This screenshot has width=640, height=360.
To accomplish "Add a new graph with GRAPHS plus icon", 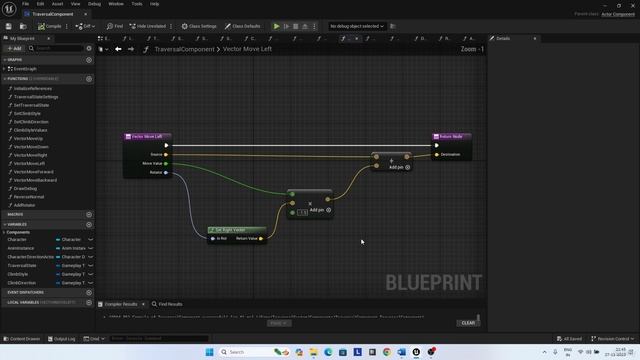I will (x=89, y=60).
